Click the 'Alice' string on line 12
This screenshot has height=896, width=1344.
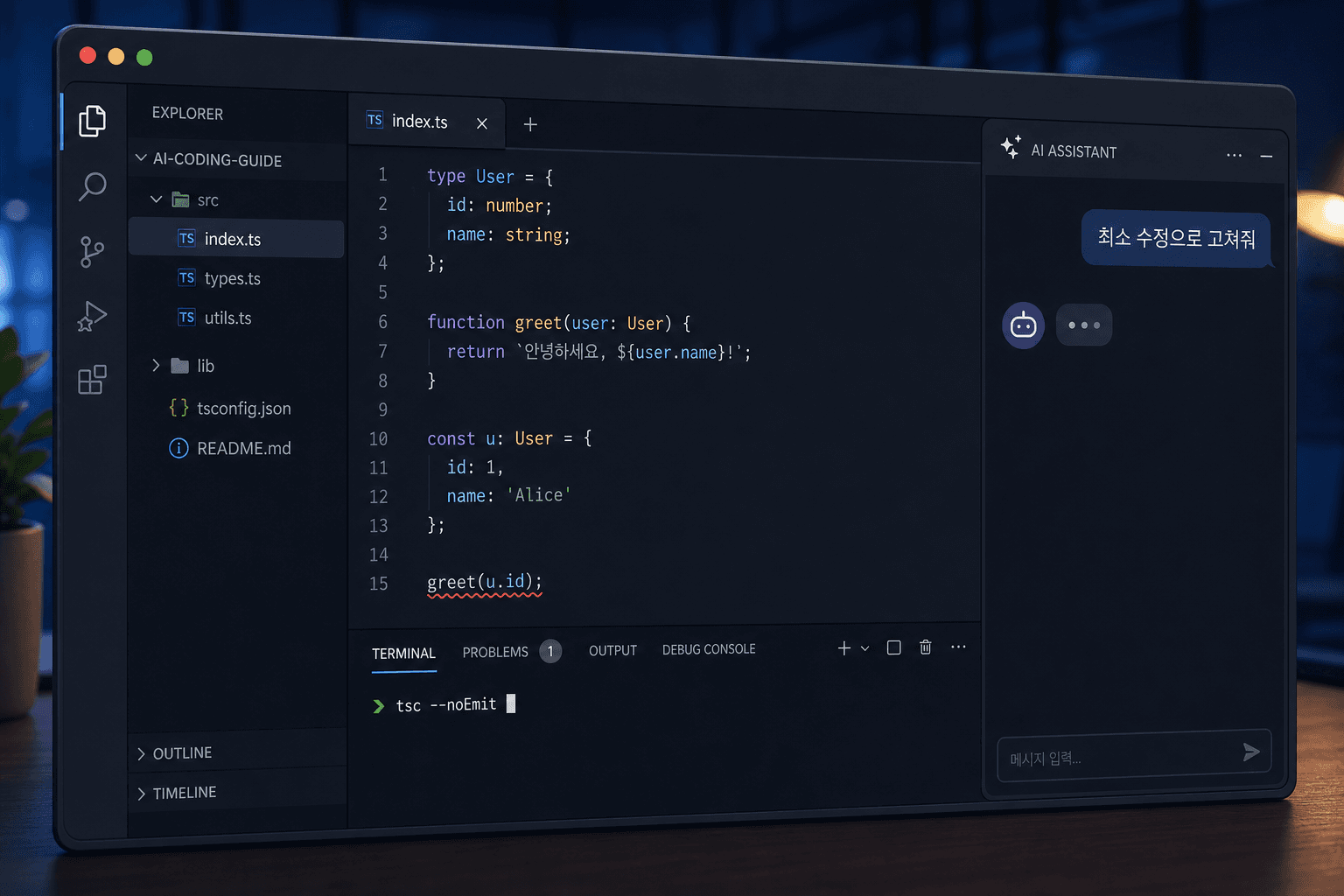[x=539, y=495]
